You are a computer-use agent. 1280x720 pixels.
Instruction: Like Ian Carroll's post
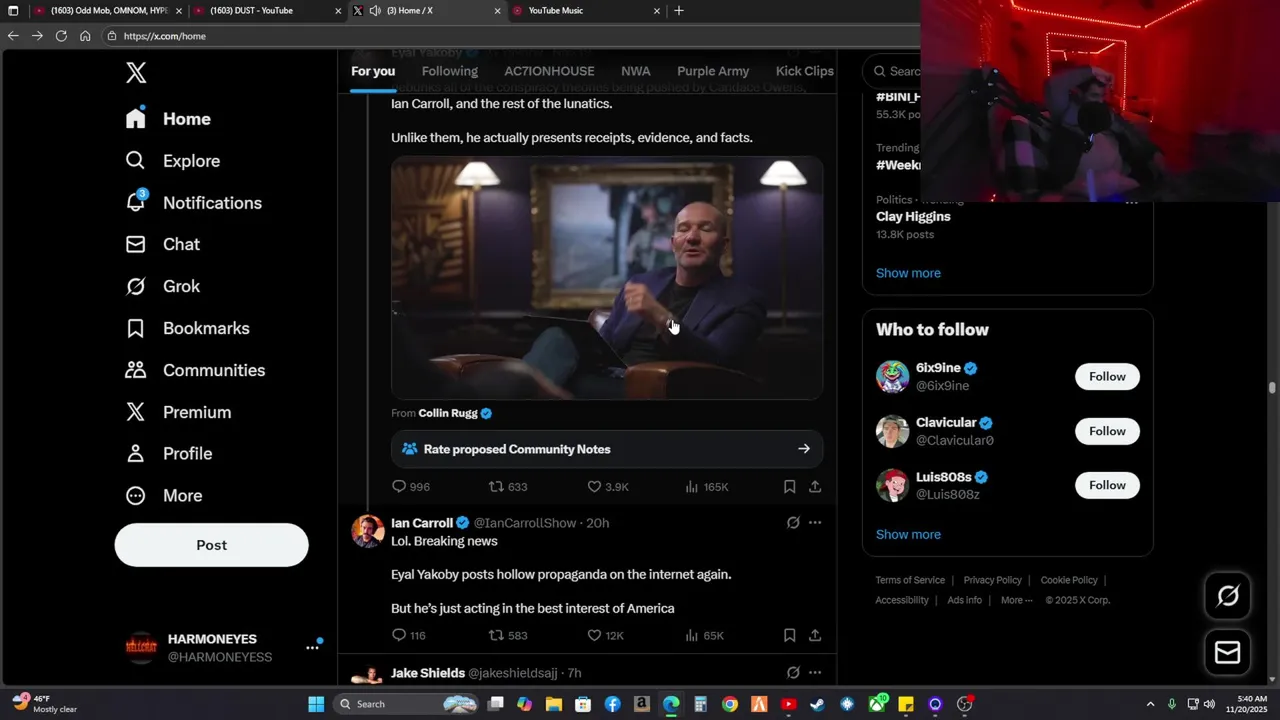click(x=605, y=636)
